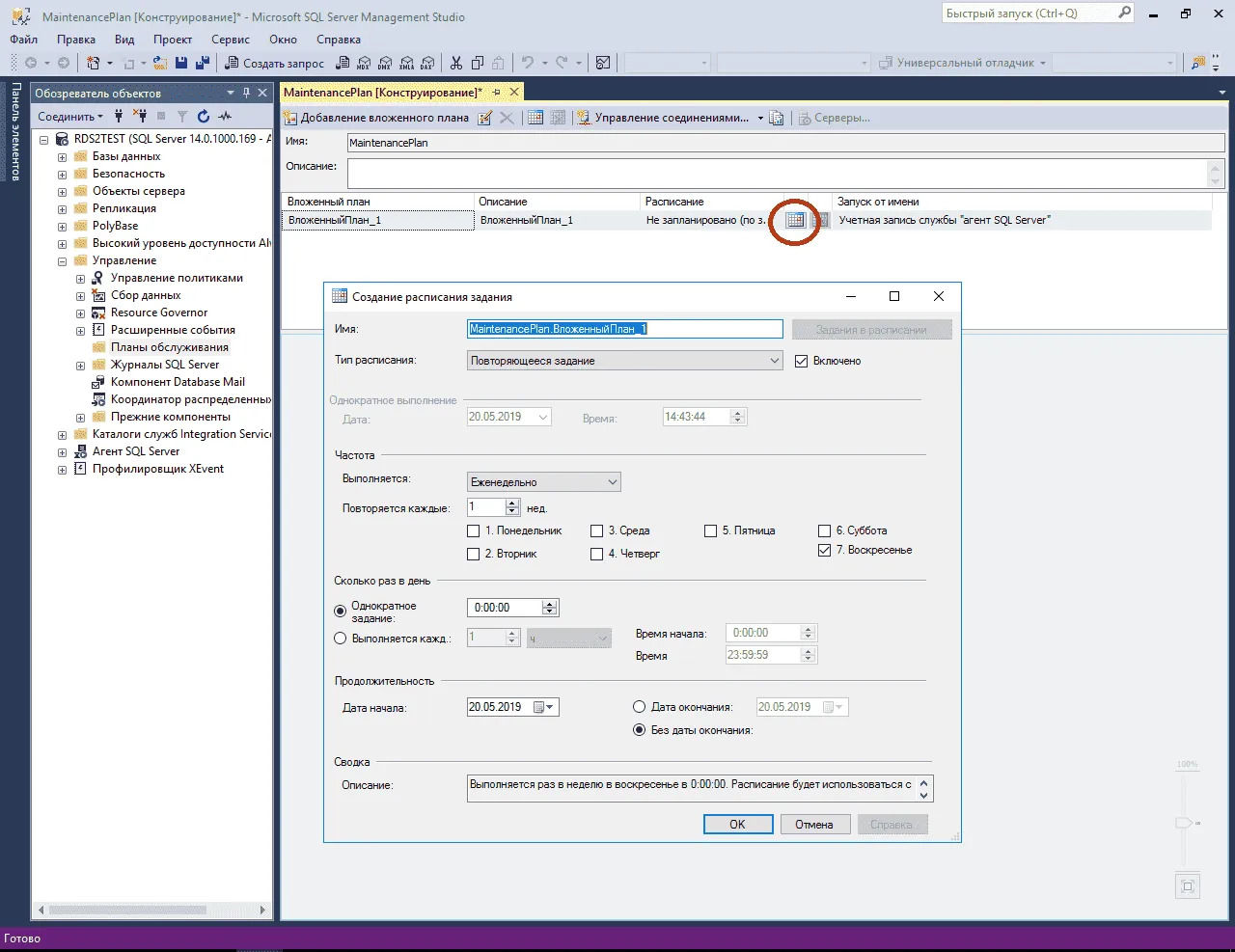Select the 'Выполняется кажд.' radio button
Image resolution: width=1235 pixels, height=952 pixels.
coord(341,639)
